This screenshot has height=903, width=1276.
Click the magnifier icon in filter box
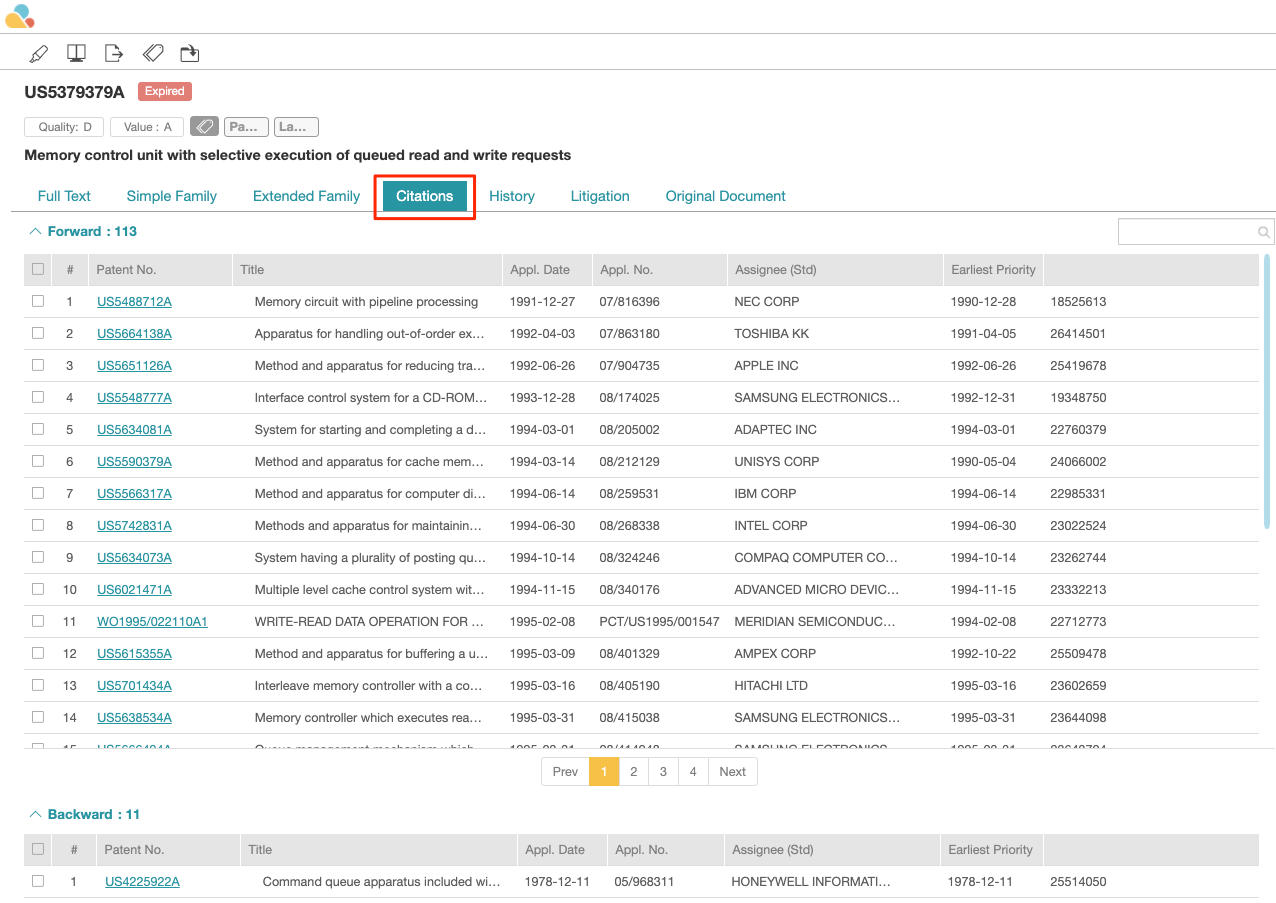pos(1264,232)
